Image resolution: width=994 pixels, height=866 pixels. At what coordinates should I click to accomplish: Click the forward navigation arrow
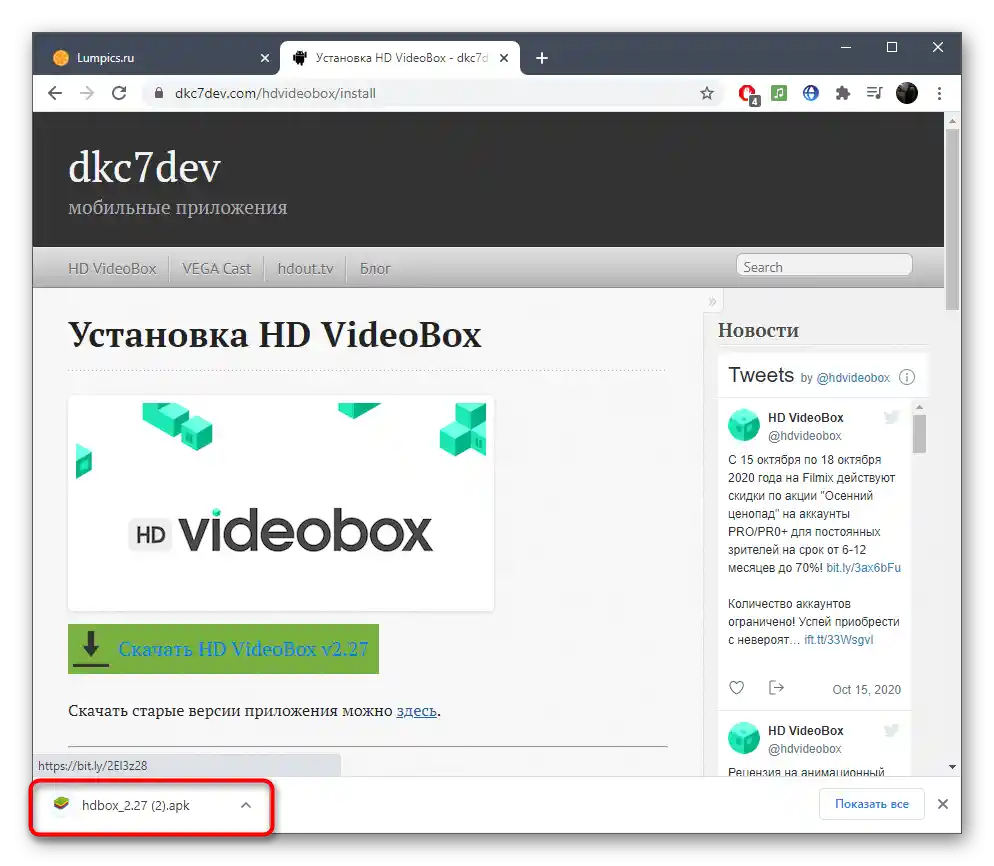pos(87,93)
